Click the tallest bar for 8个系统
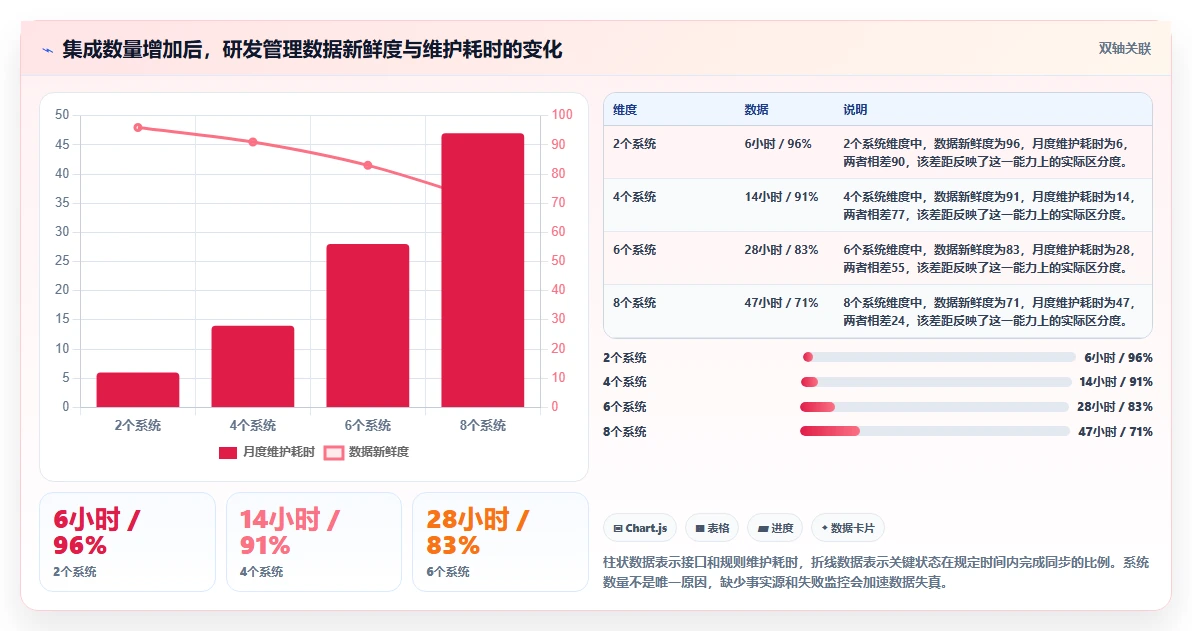This screenshot has width=1192, height=631. pos(483,270)
